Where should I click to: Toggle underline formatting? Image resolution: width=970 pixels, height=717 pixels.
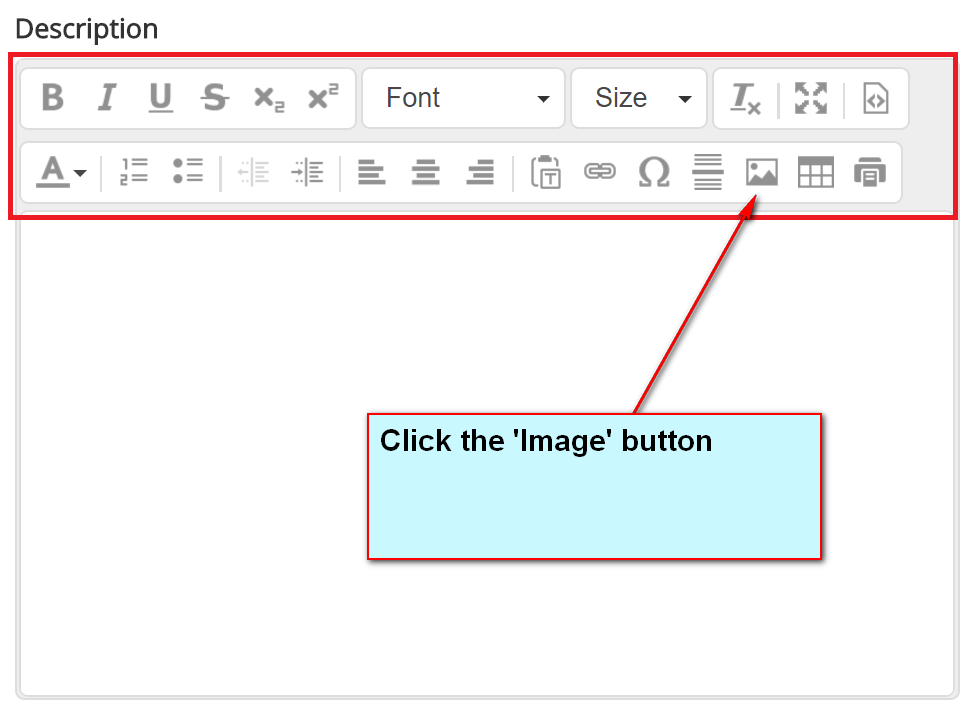pyautogui.click(x=160, y=98)
